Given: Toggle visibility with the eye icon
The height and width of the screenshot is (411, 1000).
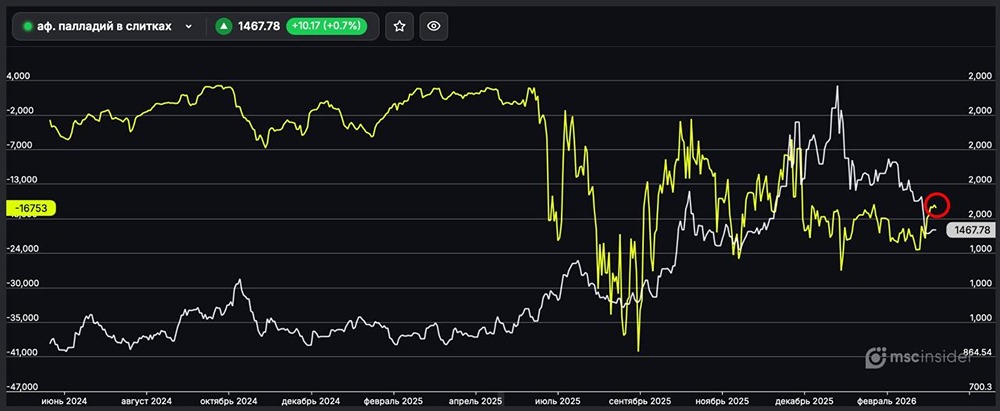Looking at the screenshot, I should [x=434, y=26].
